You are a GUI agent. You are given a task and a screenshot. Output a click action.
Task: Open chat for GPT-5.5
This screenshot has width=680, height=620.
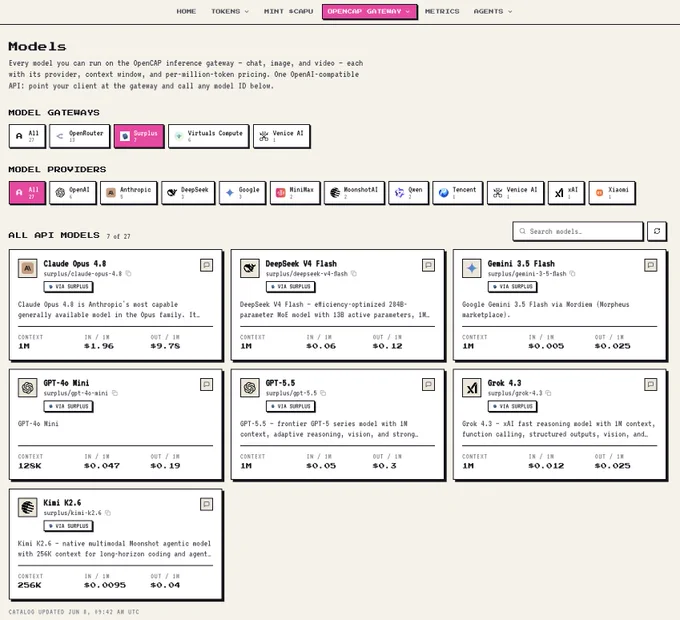(428, 384)
